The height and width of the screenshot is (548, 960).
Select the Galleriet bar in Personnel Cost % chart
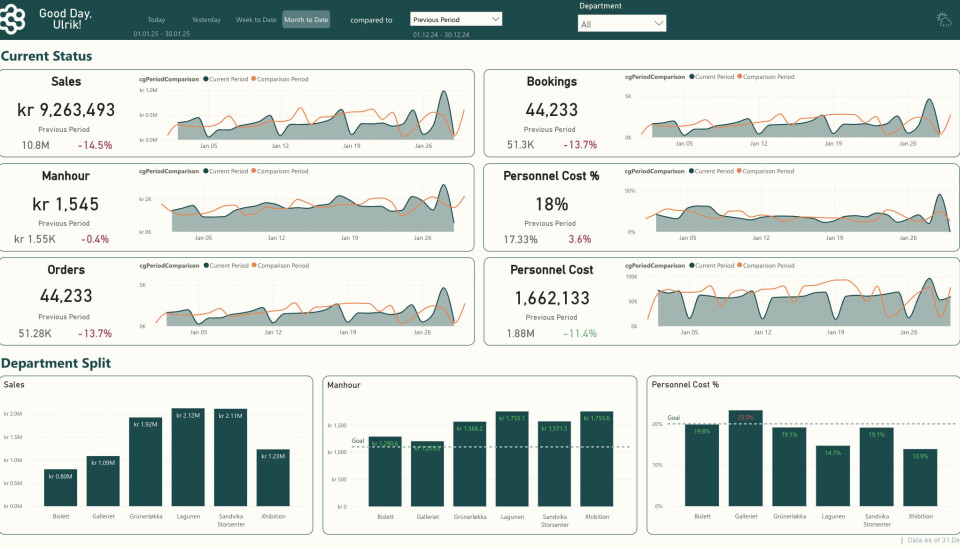click(x=745, y=458)
